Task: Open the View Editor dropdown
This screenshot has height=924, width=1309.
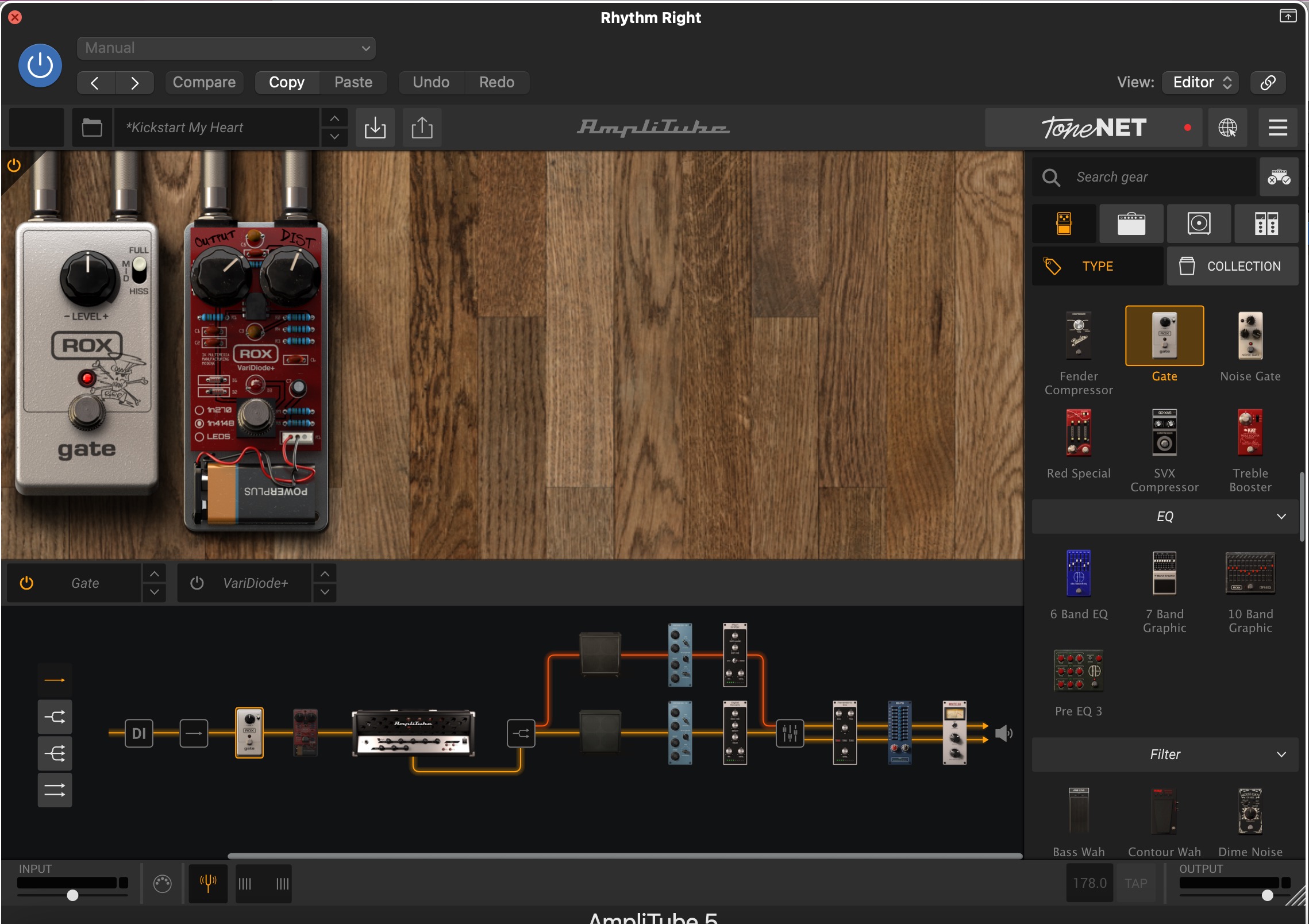Action: tap(1201, 83)
